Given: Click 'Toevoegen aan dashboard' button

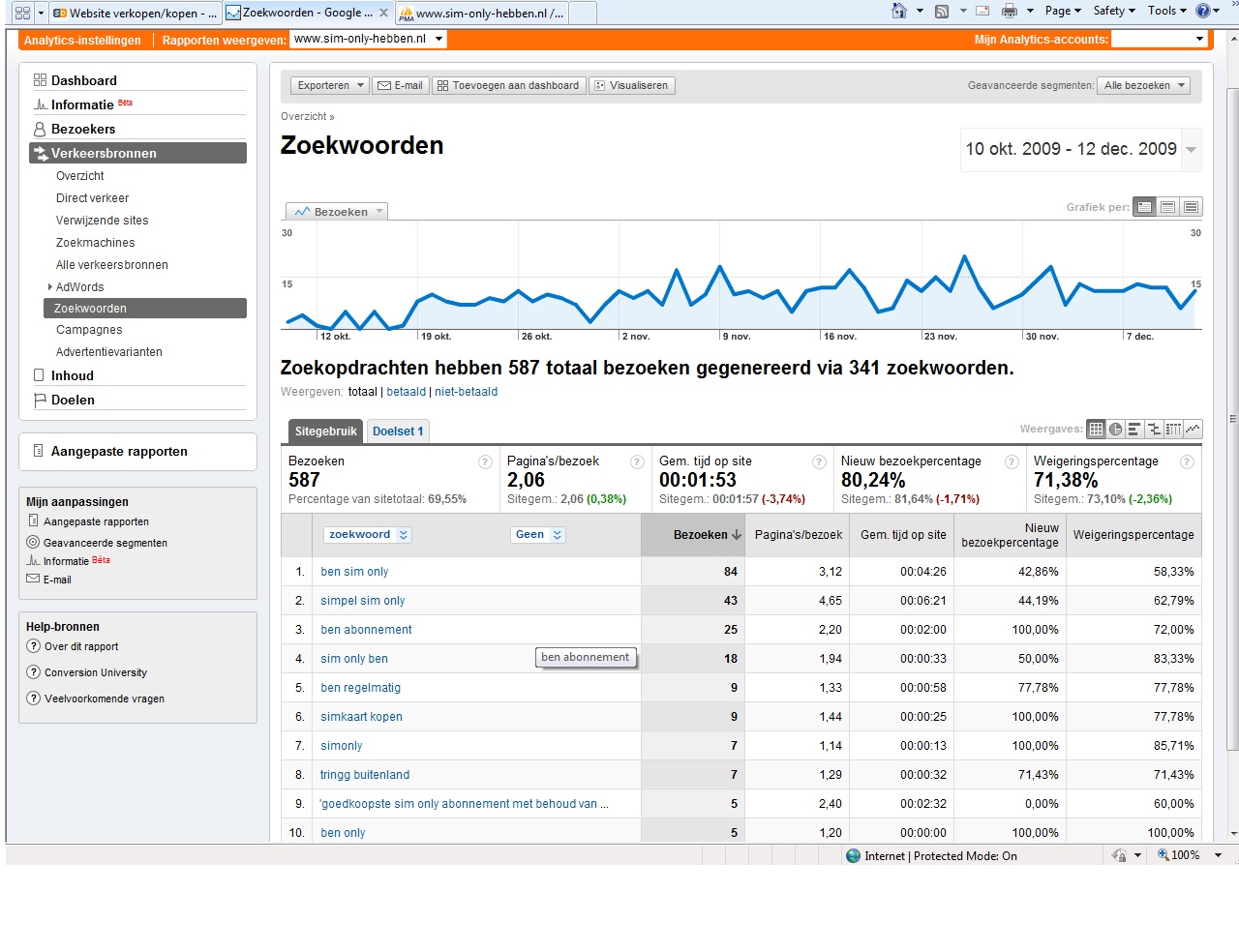Looking at the screenshot, I should coord(508,85).
